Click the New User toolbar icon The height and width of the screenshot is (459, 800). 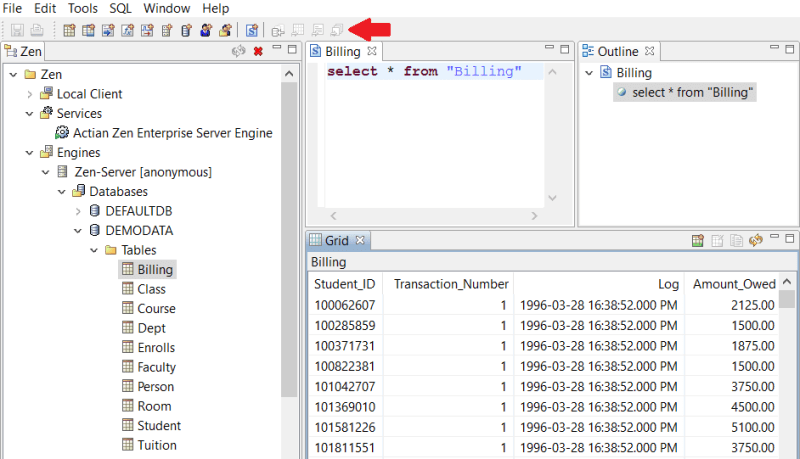click(206, 31)
